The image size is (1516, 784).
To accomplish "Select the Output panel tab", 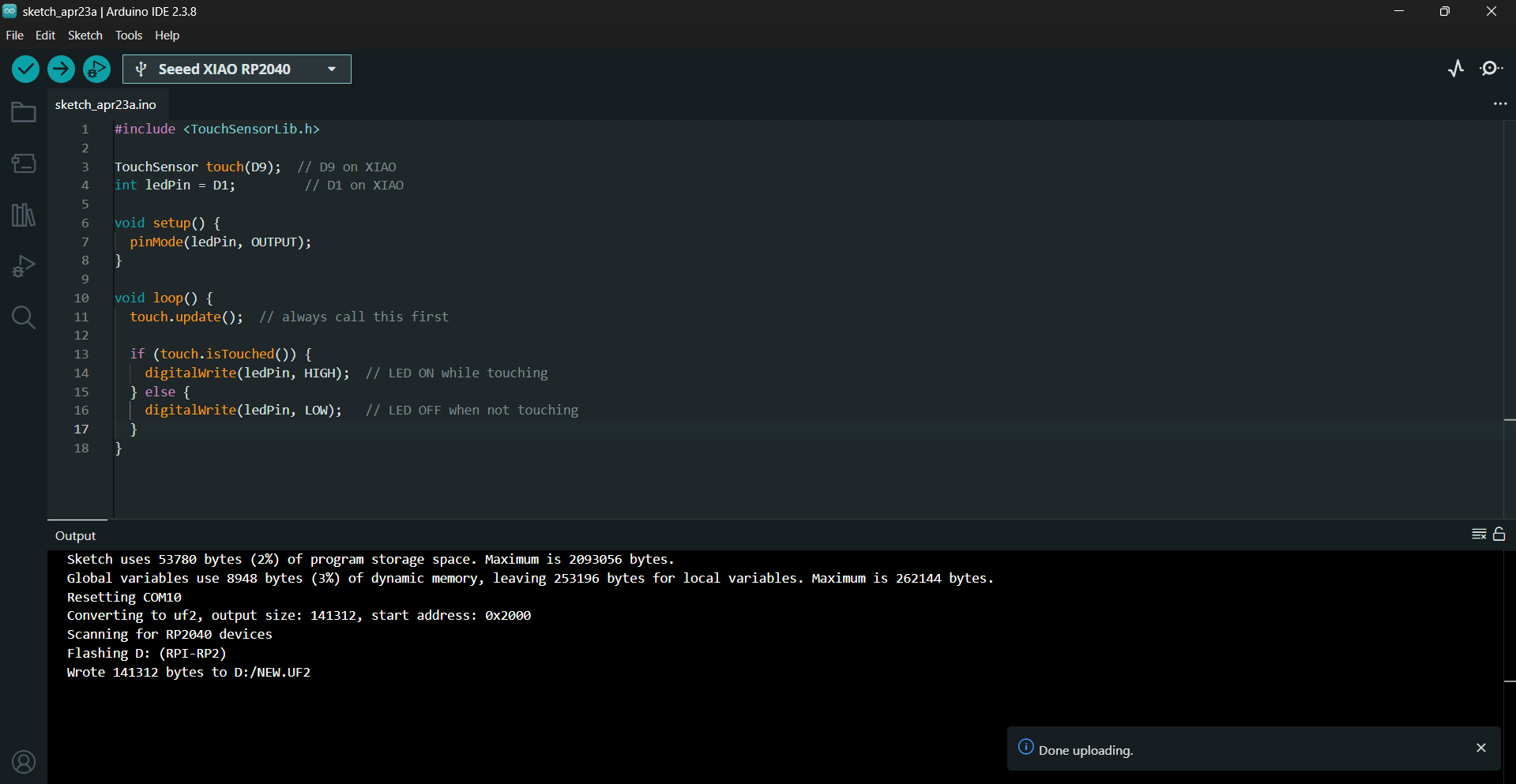I will (x=76, y=536).
